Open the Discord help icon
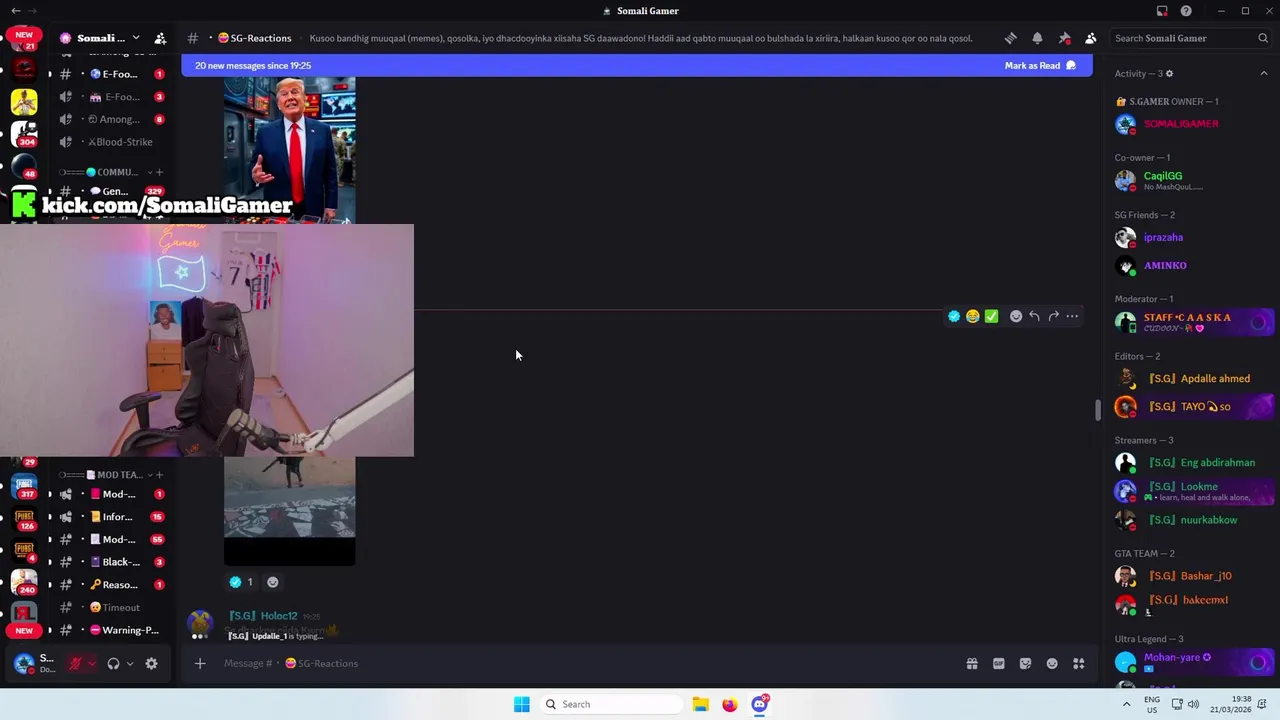The height and width of the screenshot is (720, 1280). pyautogui.click(x=1186, y=11)
